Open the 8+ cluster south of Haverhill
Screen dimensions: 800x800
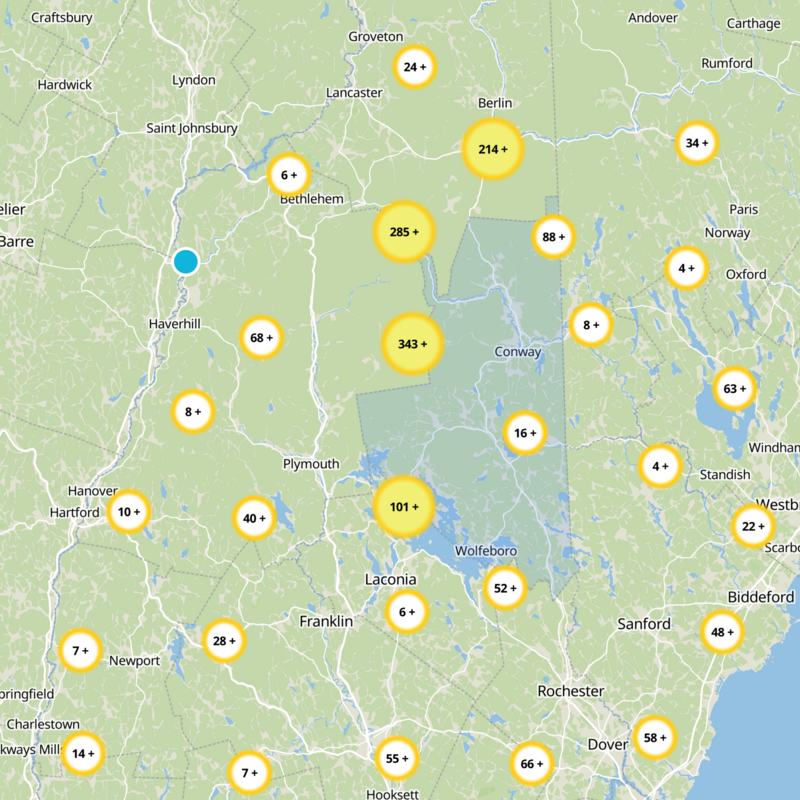[193, 412]
